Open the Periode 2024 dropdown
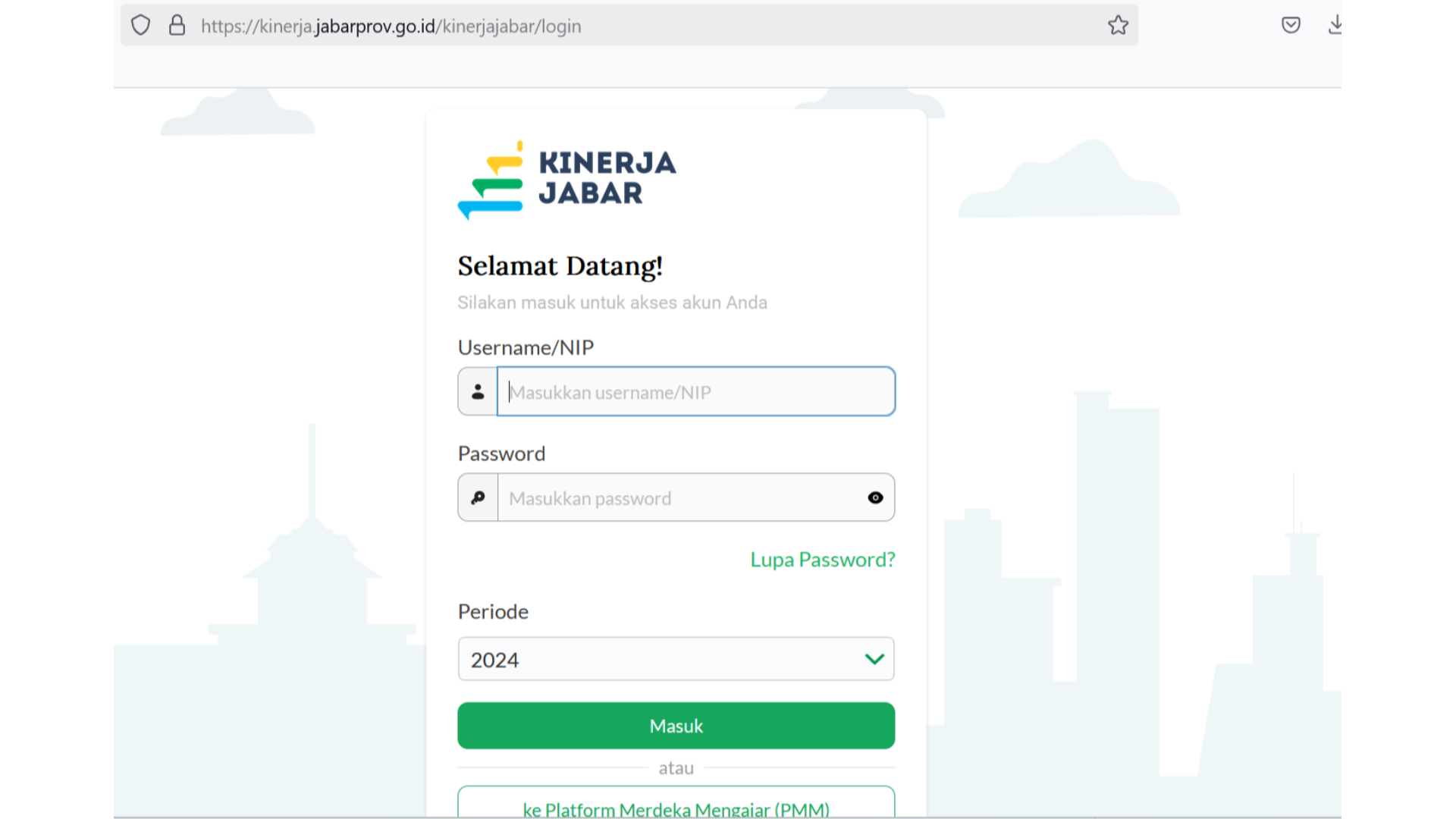The image size is (1456, 819). [676, 660]
